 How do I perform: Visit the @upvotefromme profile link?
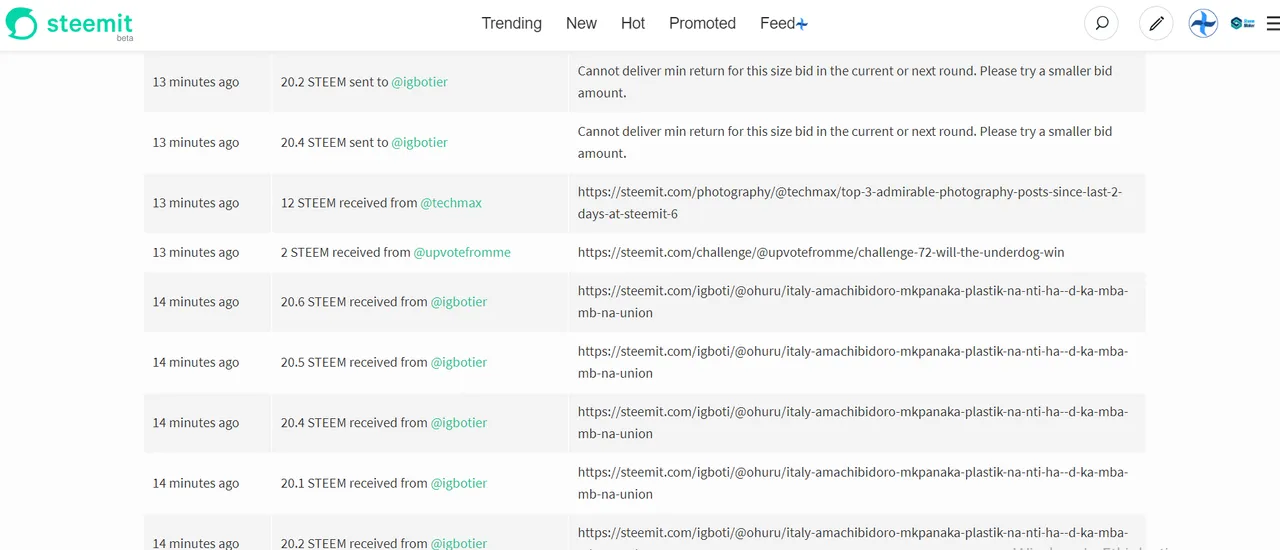tap(462, 252)
